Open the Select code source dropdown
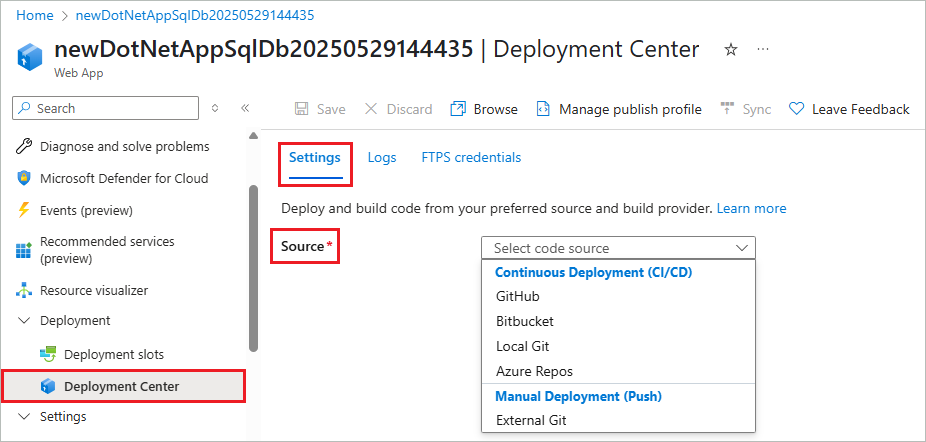This screenshot has width=926, height=442. point(618,248)
